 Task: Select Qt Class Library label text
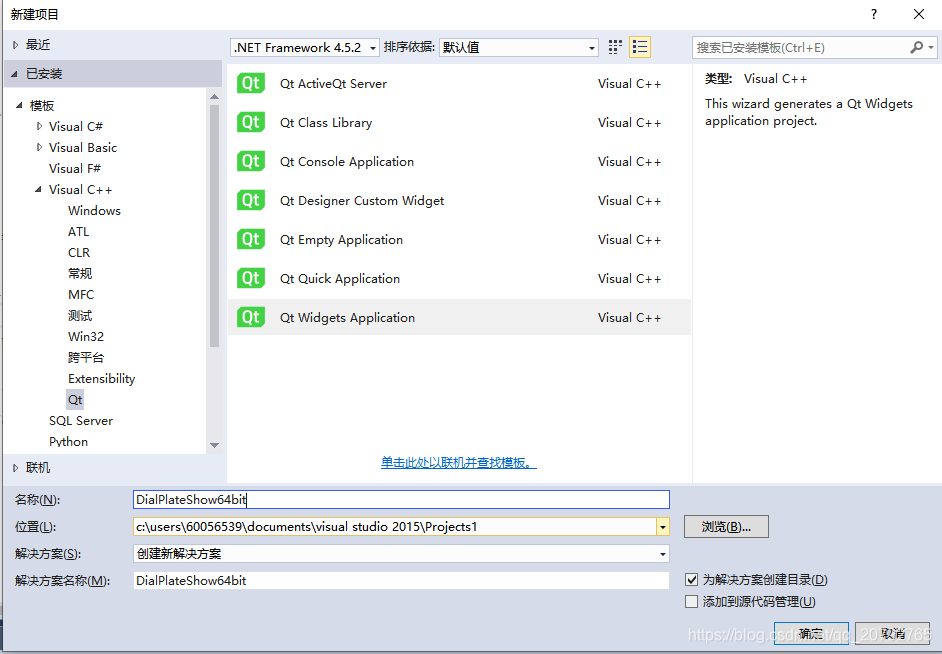(x=326, y=123)
